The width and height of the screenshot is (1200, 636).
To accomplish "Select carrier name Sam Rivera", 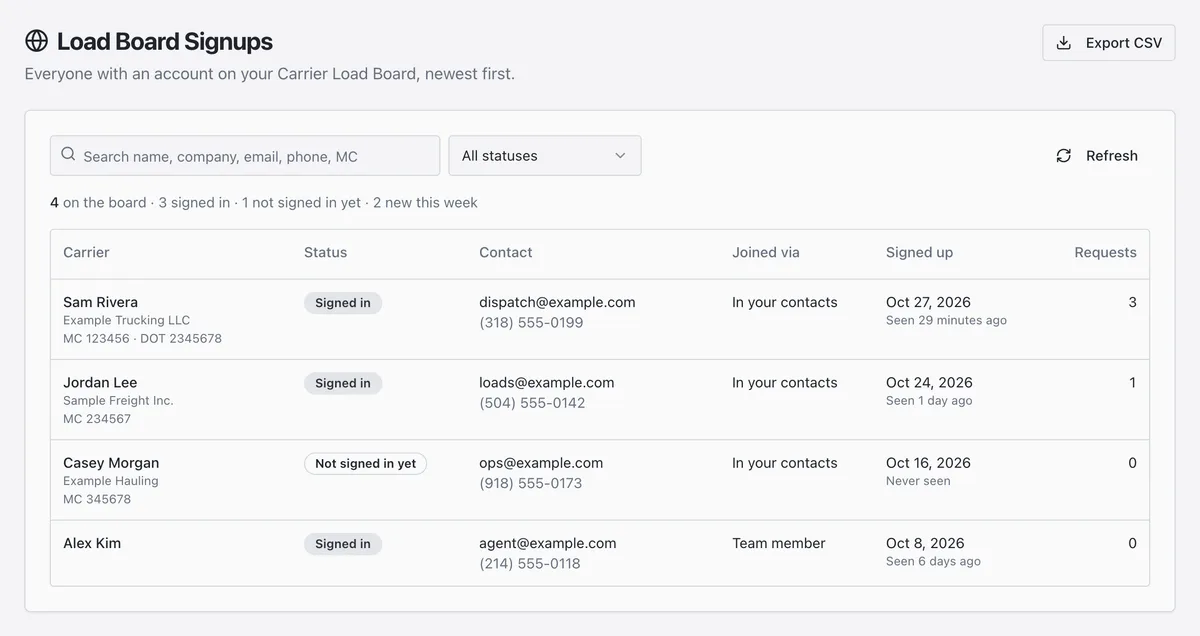I will (100, 302).
